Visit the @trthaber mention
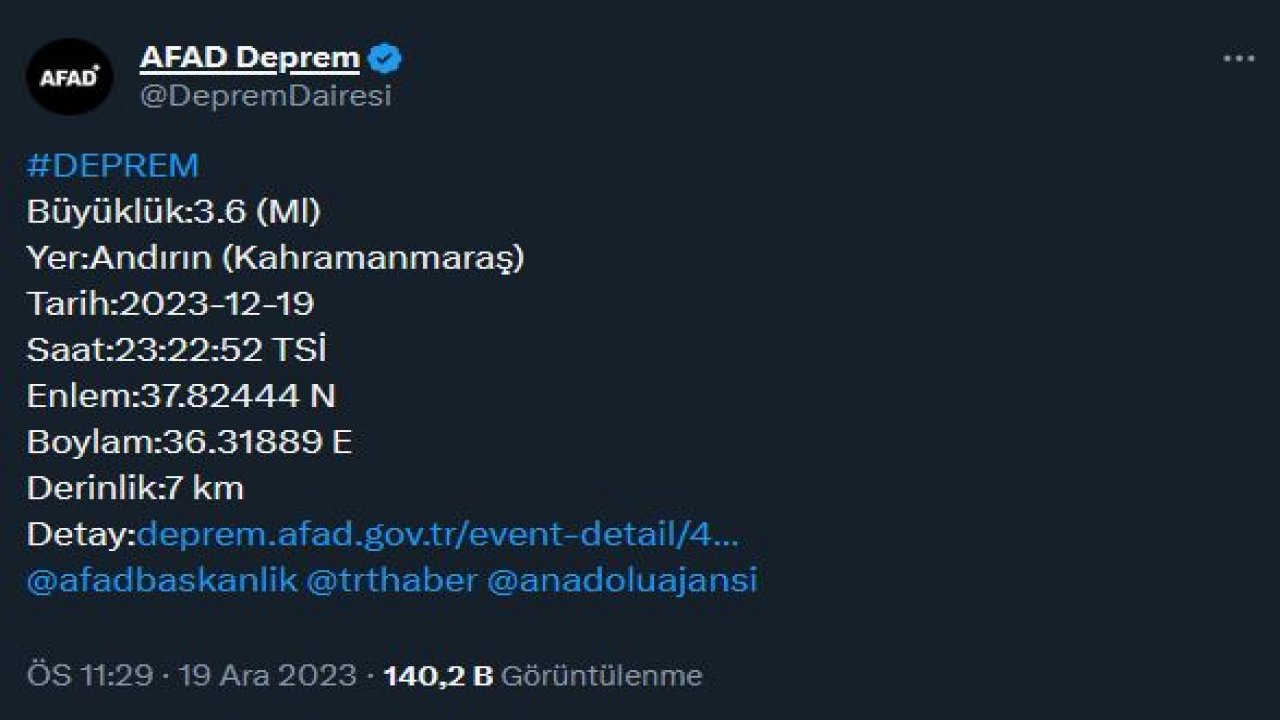This screenshot has height=720, width=1280. click(391, 581)
